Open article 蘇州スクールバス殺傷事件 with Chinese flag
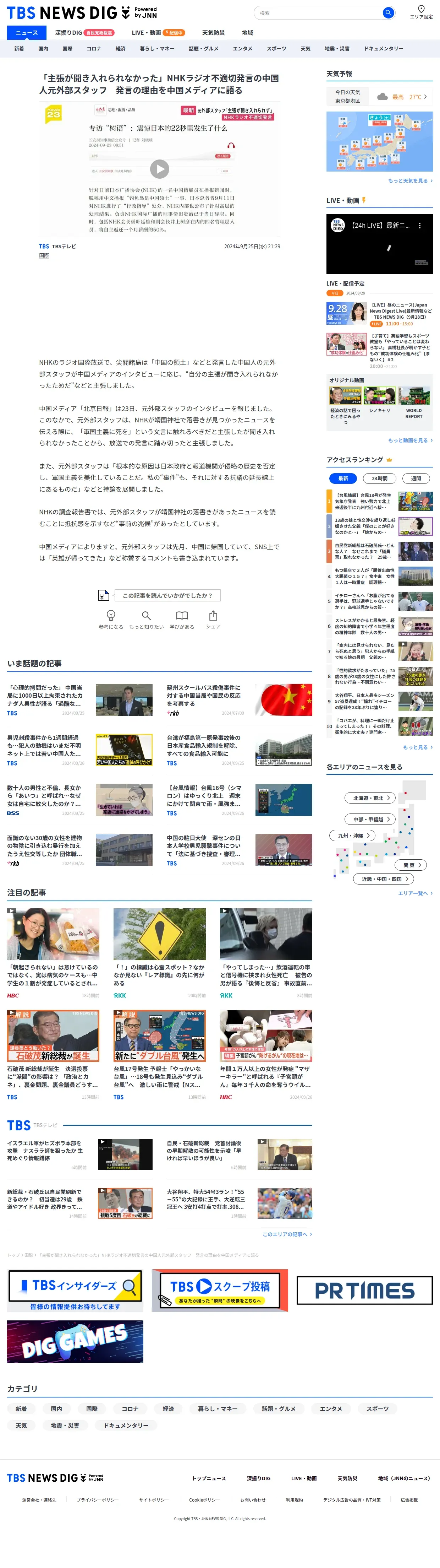The width and height of the screenshot is (440, 1568). [x=240, y=699]
